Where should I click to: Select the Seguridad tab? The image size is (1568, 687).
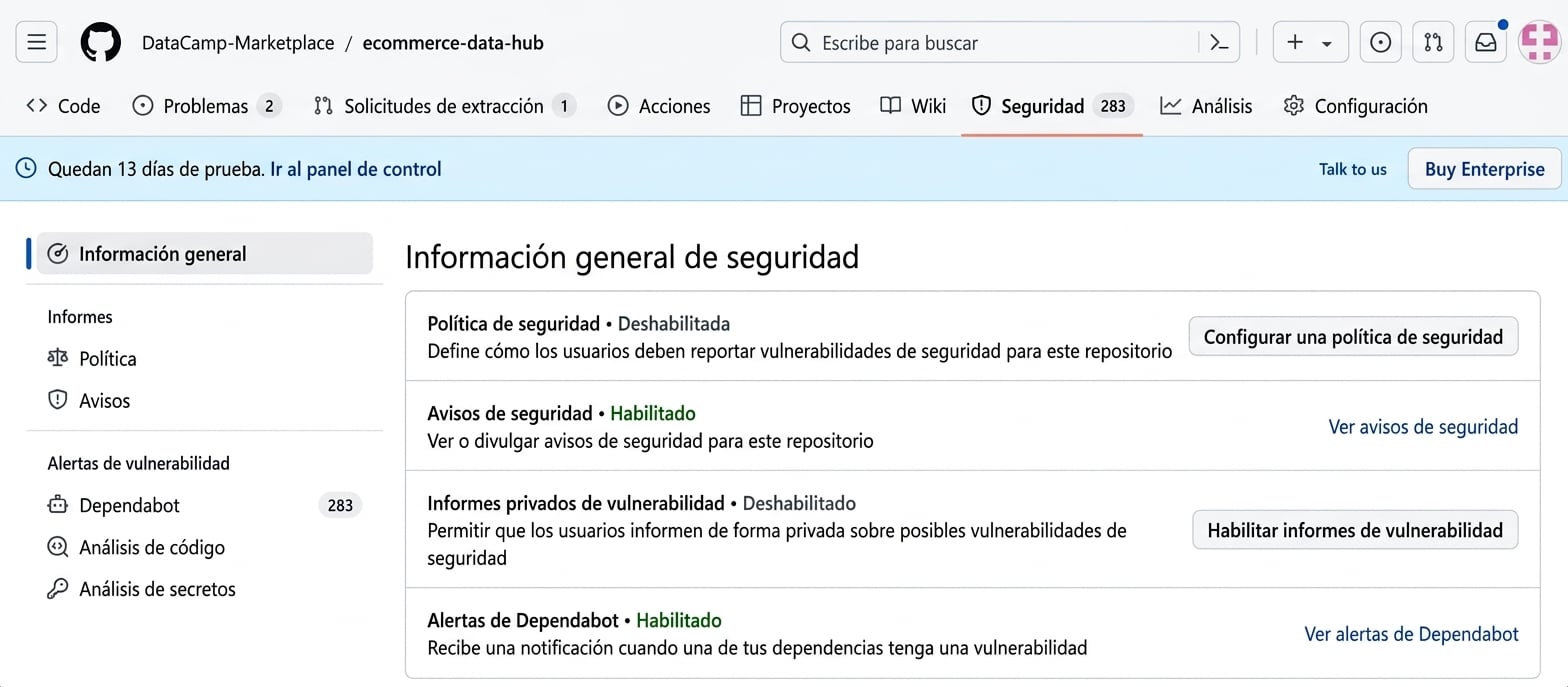pos(1052,106)
